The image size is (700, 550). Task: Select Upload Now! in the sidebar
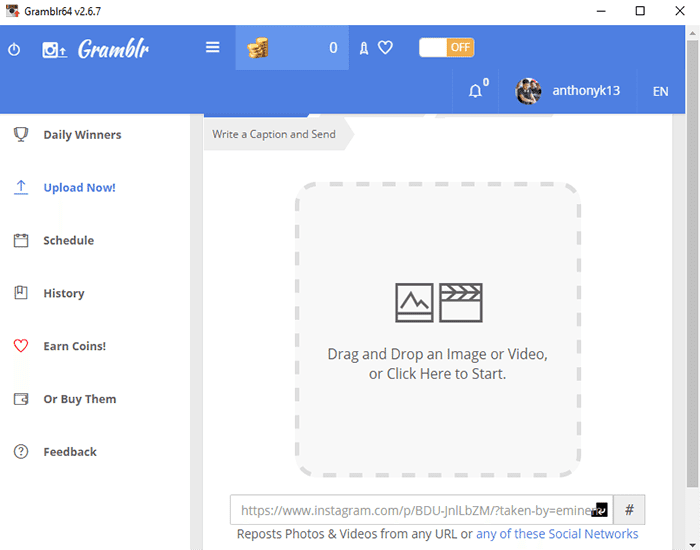[79, 188]
